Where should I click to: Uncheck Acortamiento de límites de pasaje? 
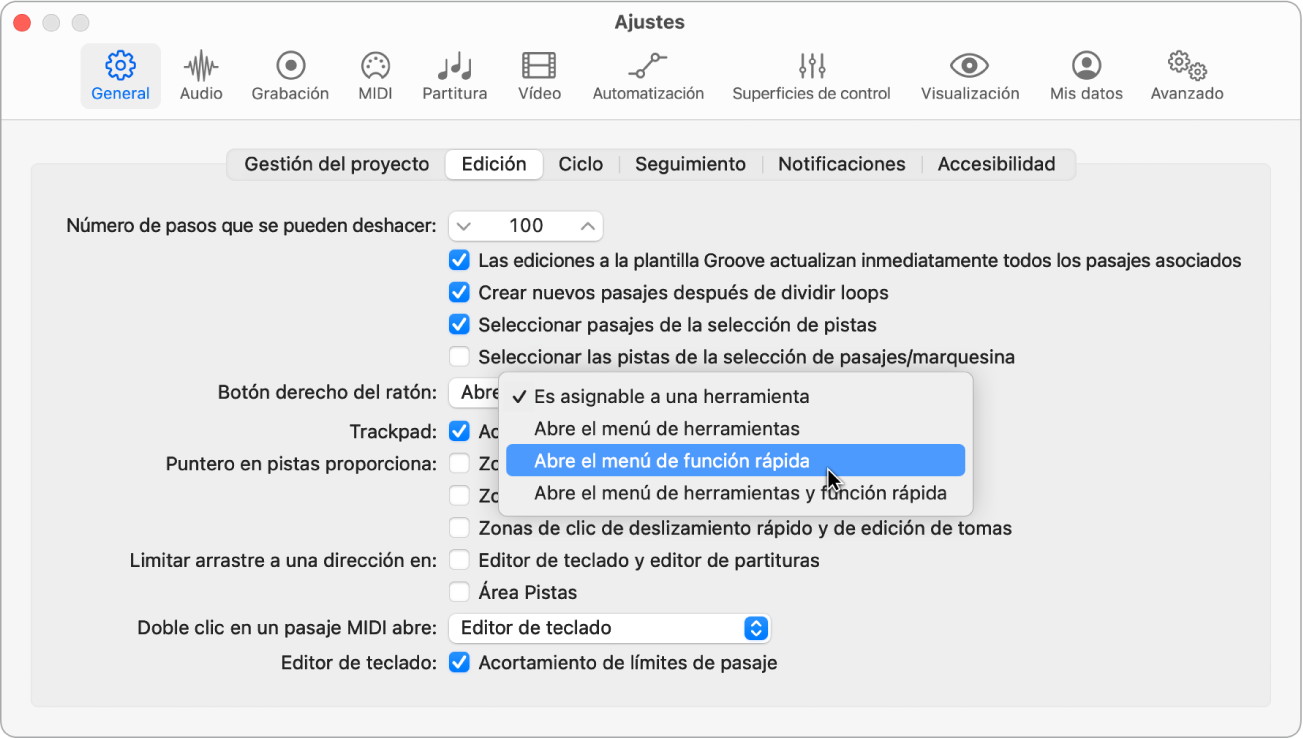pyautogui.click(x=459, y=662)
